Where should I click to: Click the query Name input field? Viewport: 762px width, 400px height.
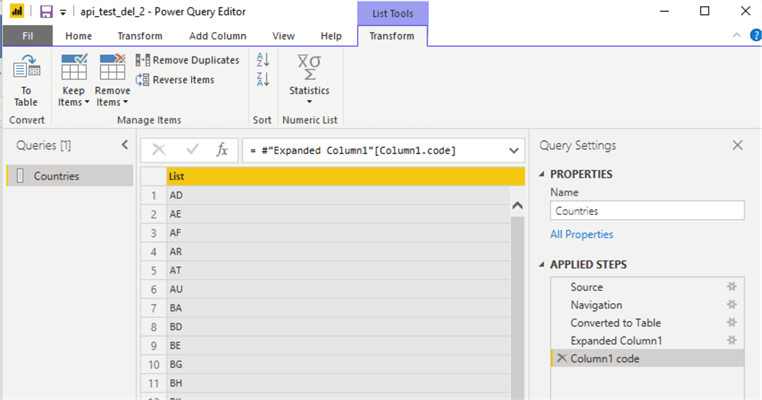(647, 211)
